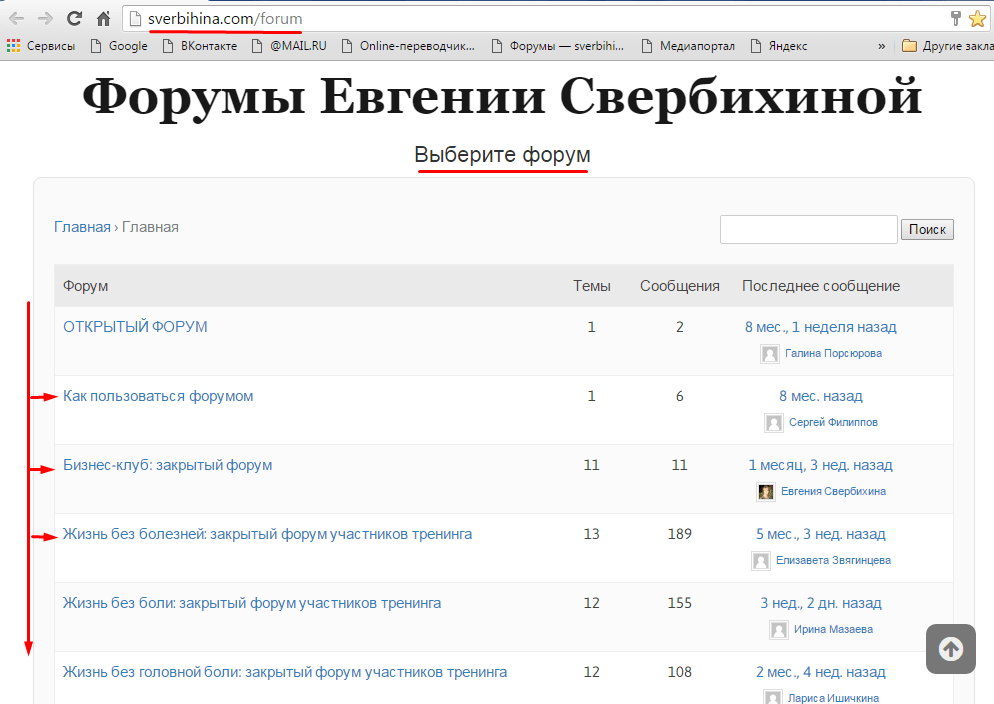Click inside the forum search field
The height and width of the screenshot is (704, 994).
(808, 229)
